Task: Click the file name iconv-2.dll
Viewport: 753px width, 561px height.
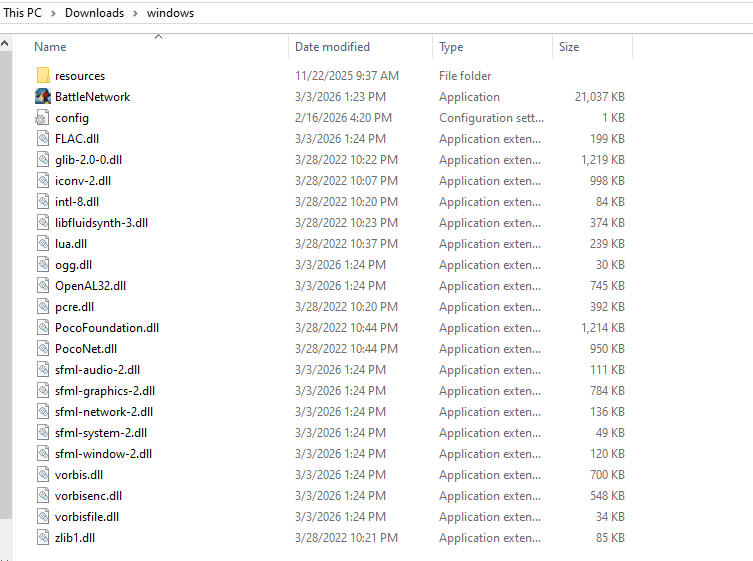Action: click(x=83, y=181)
